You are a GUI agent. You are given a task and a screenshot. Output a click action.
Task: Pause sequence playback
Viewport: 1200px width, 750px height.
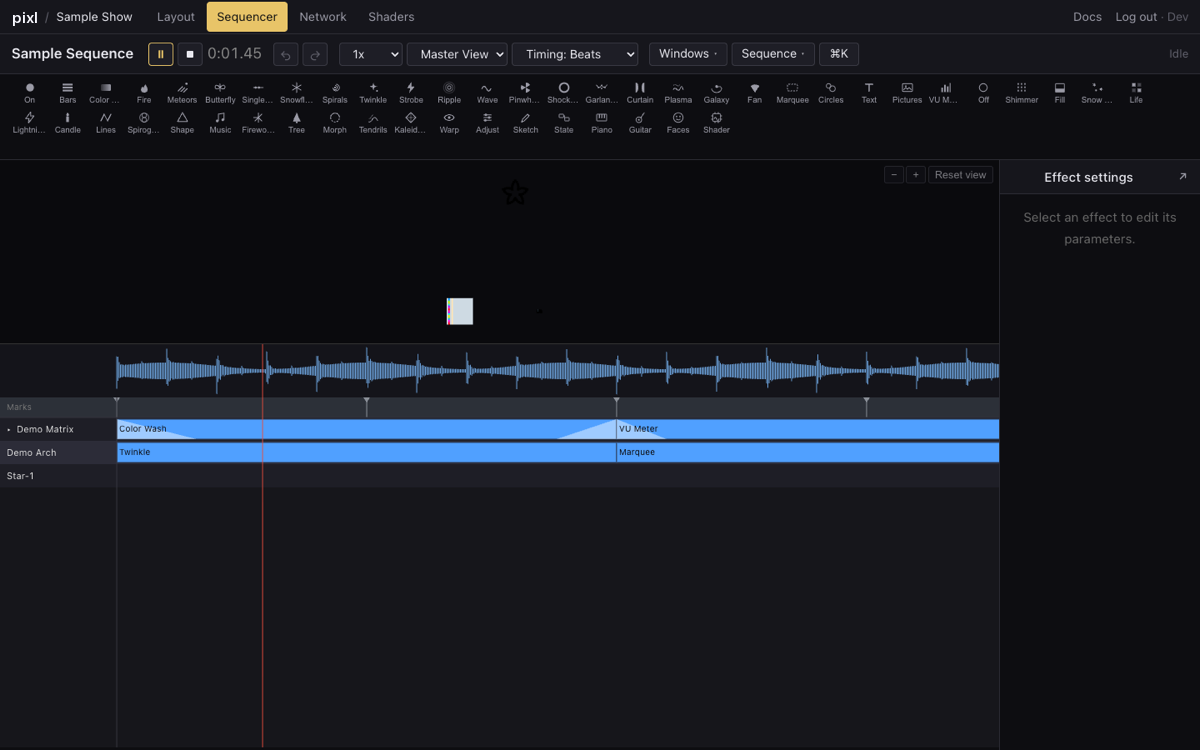161,54
